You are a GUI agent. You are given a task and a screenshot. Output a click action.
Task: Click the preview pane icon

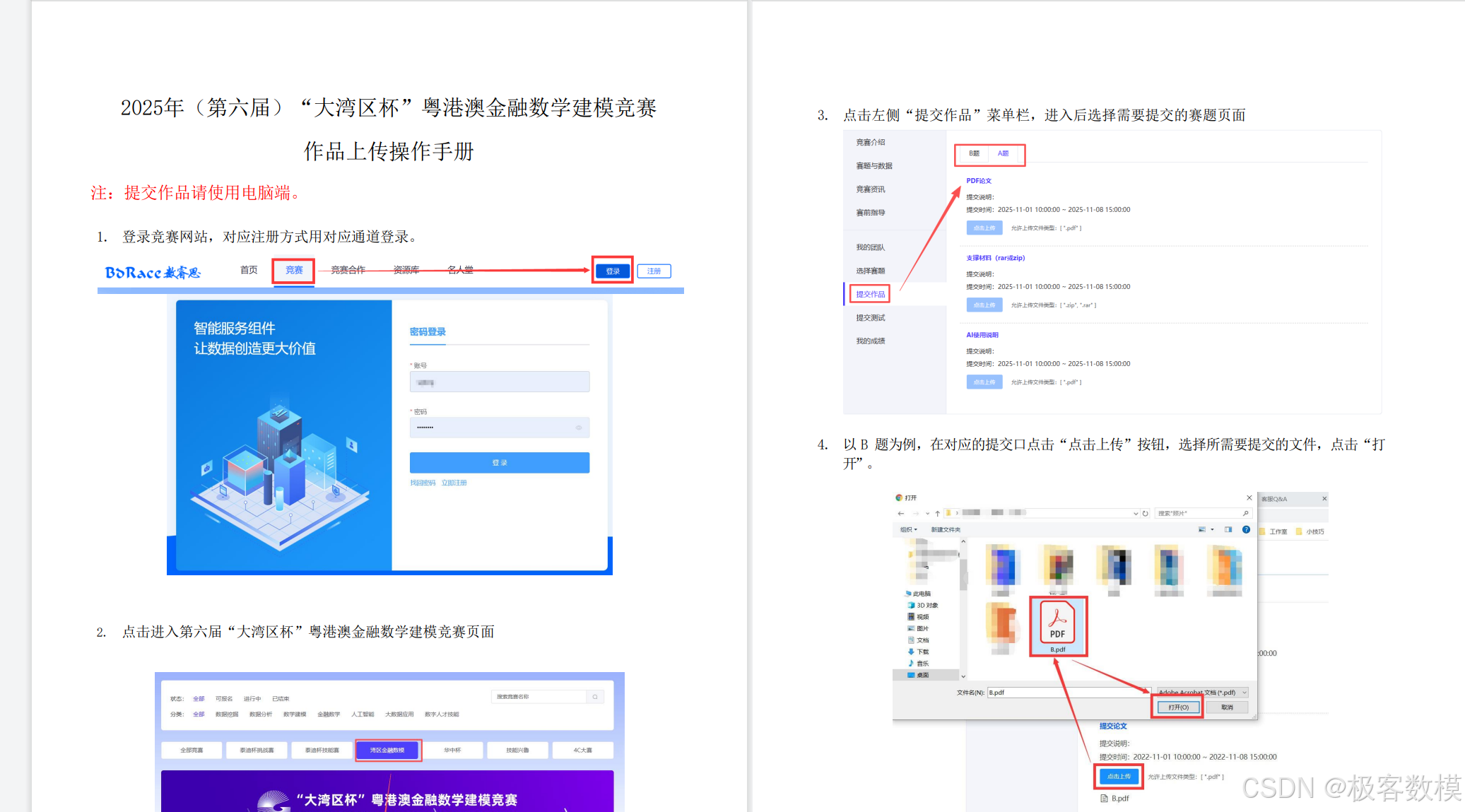pos(1228,529)
